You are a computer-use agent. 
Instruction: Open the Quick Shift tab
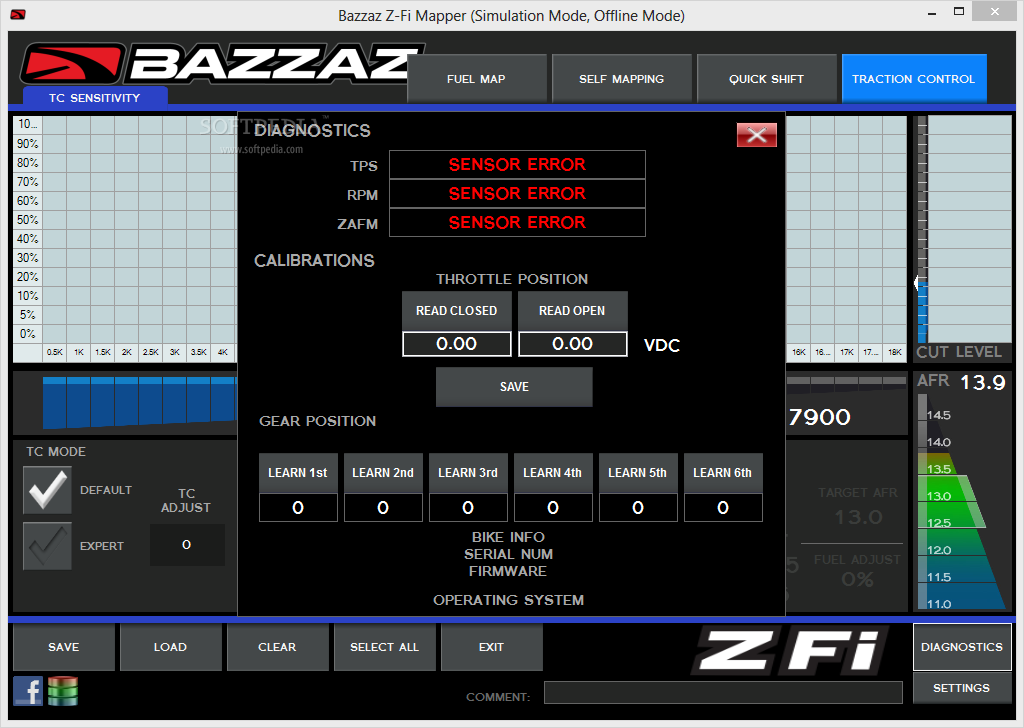(x=766, y=79)
